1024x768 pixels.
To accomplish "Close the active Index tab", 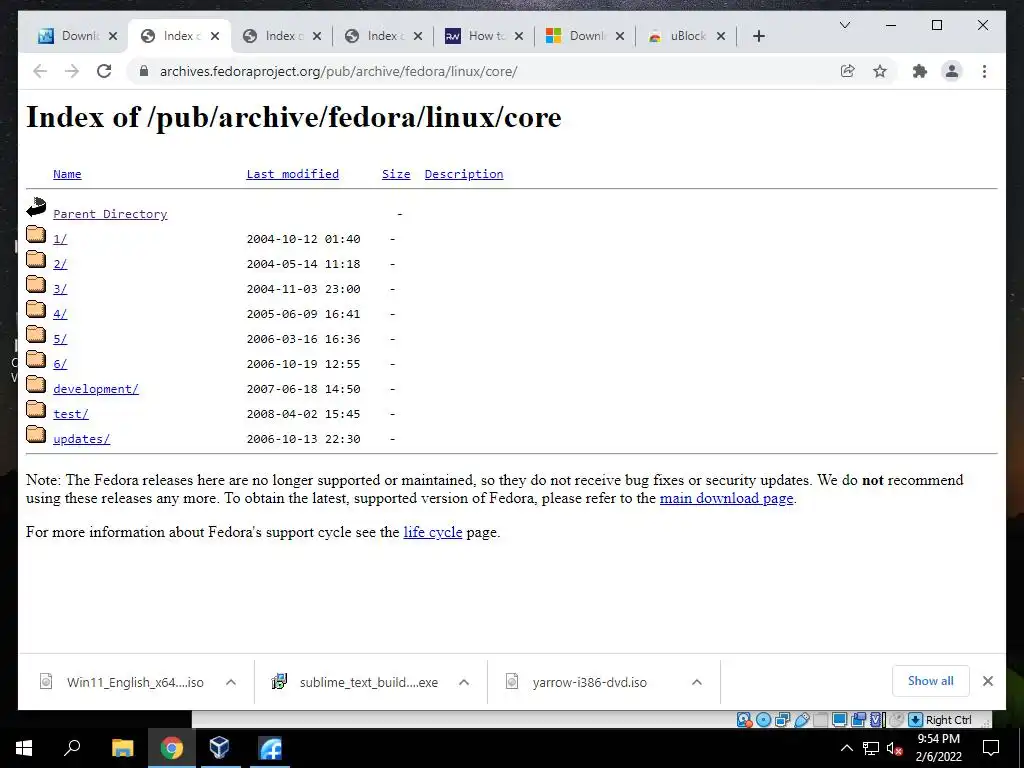I will pyautogui.click(x=215, y=36).
